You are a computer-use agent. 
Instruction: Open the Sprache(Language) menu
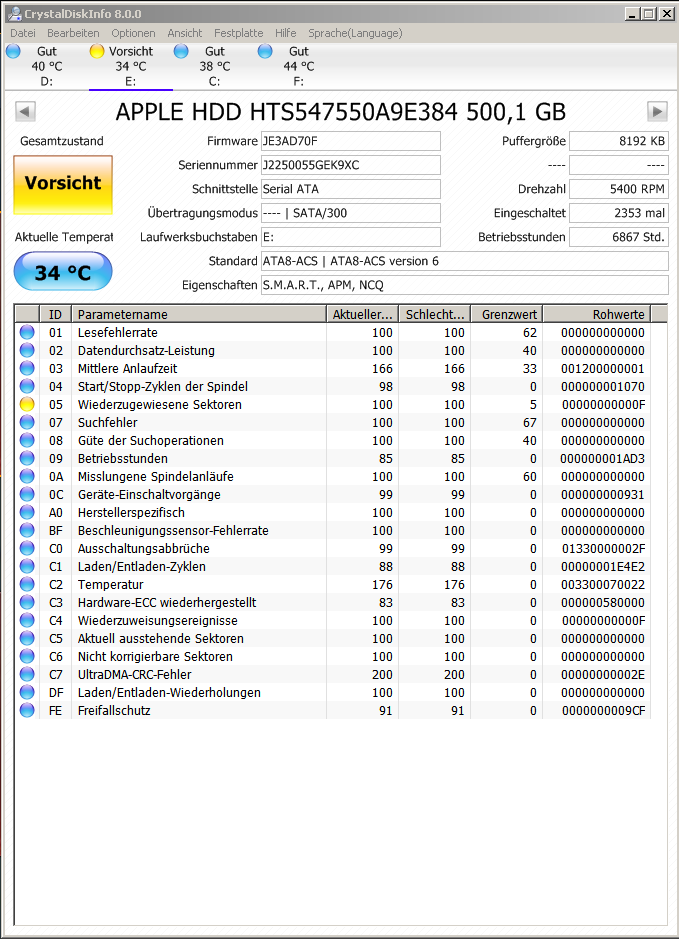[x=355, y=33]
